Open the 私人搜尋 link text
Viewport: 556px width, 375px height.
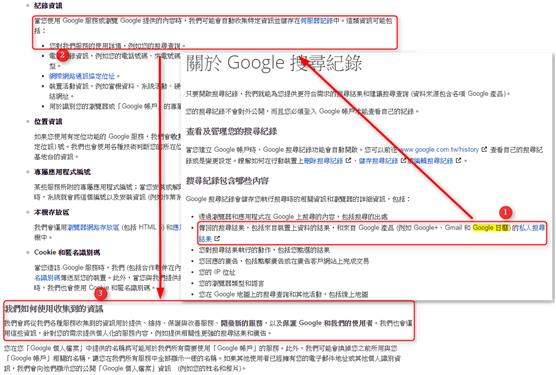pos(532,228)
